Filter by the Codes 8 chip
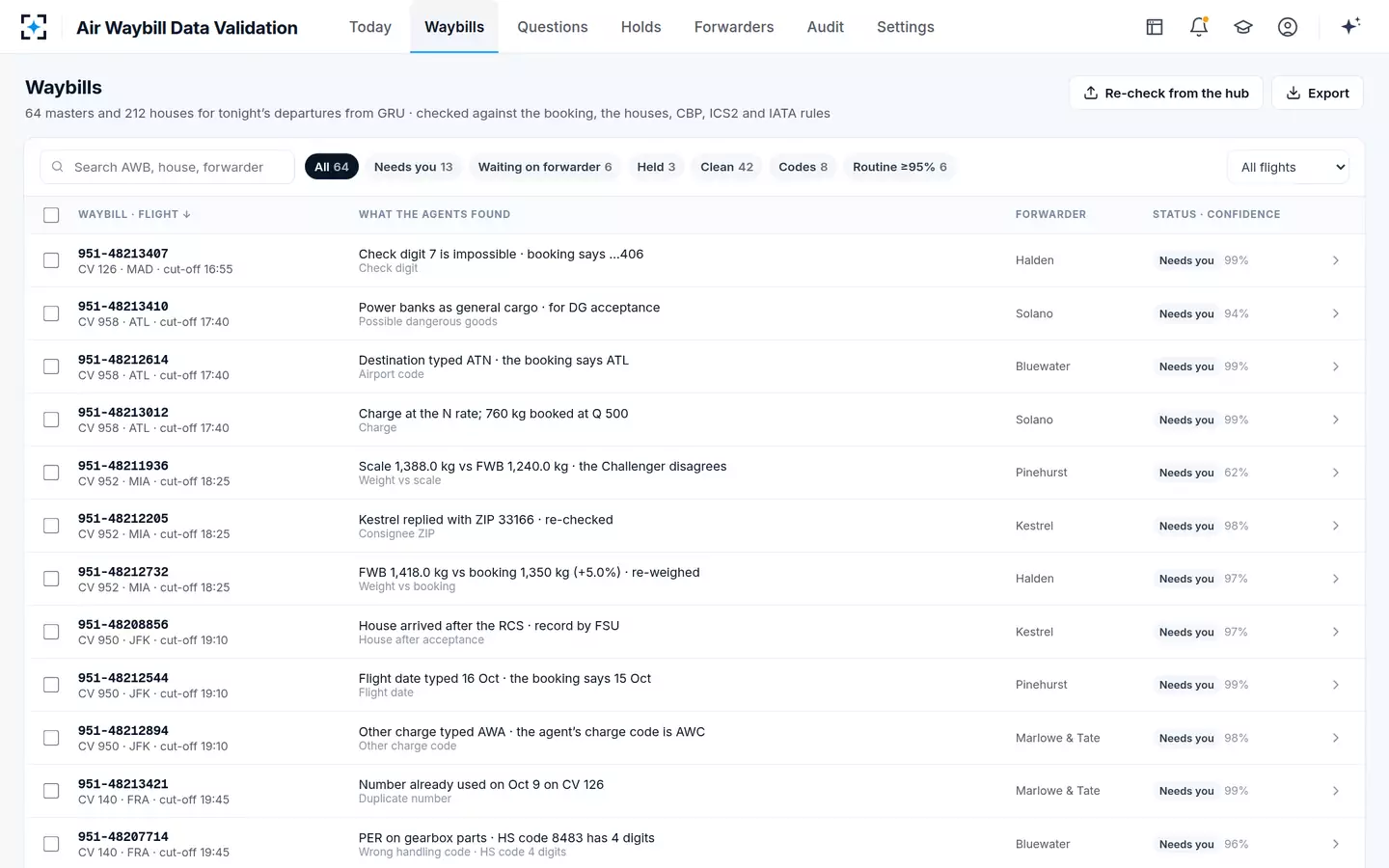Image resolution: width=1389 pixels, height=868 pixels. 803,167
